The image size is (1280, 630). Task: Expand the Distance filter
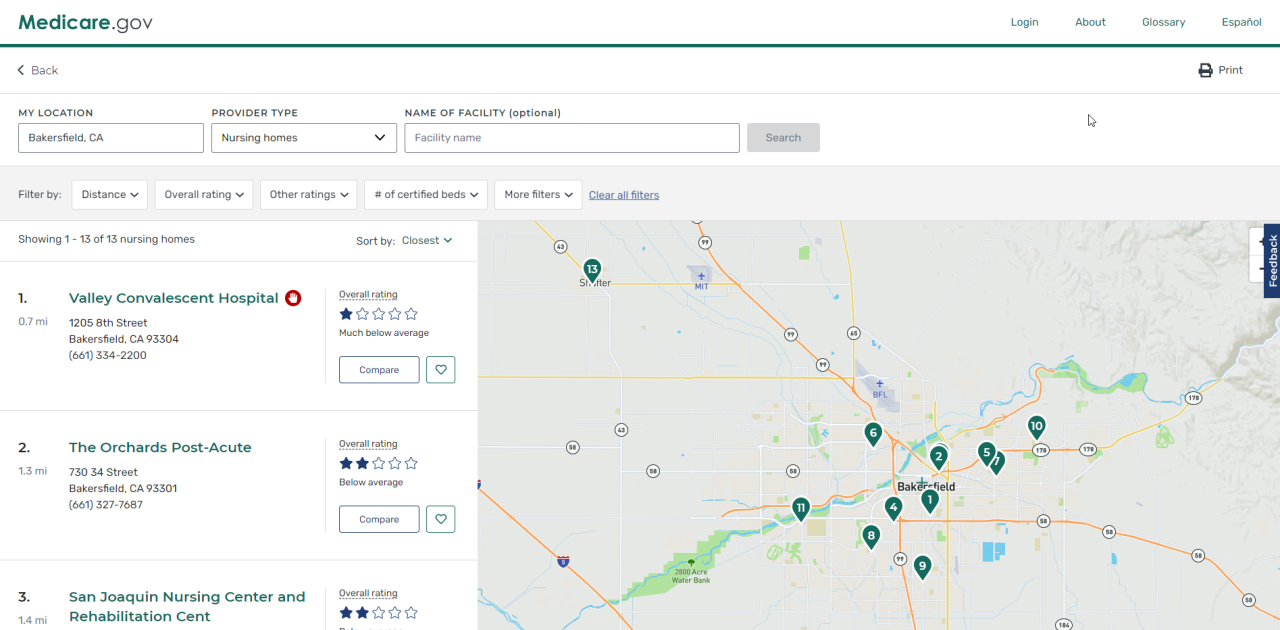click(x=110, y=195)
